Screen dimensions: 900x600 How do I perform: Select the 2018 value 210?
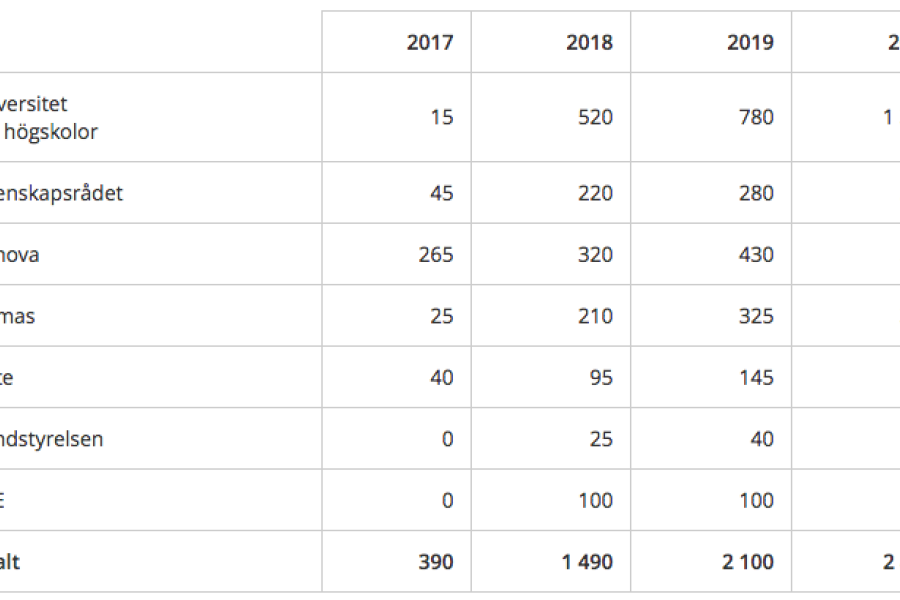coord(595,316)
